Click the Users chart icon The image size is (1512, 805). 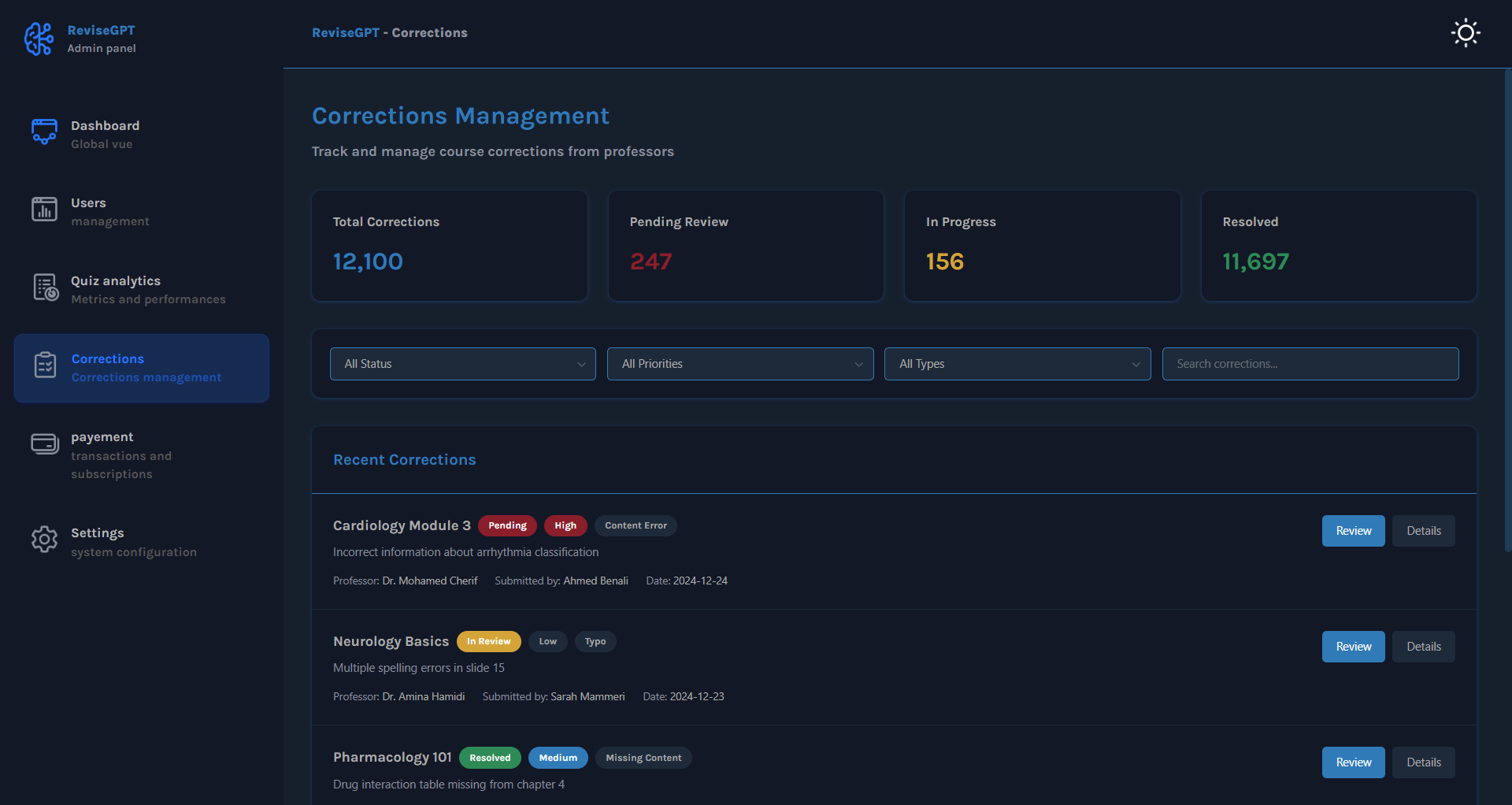44,210
